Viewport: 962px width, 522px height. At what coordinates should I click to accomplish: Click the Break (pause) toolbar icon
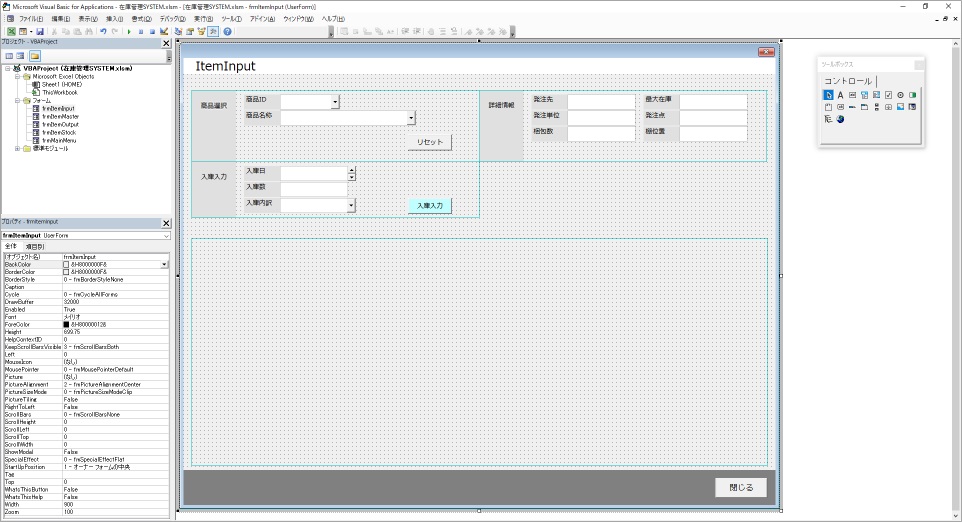141,31
